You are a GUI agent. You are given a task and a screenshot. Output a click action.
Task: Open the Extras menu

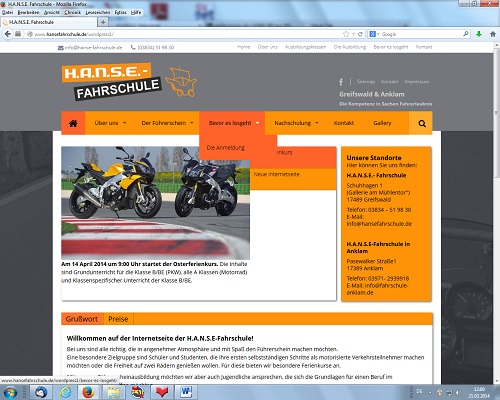coord(120,12)
